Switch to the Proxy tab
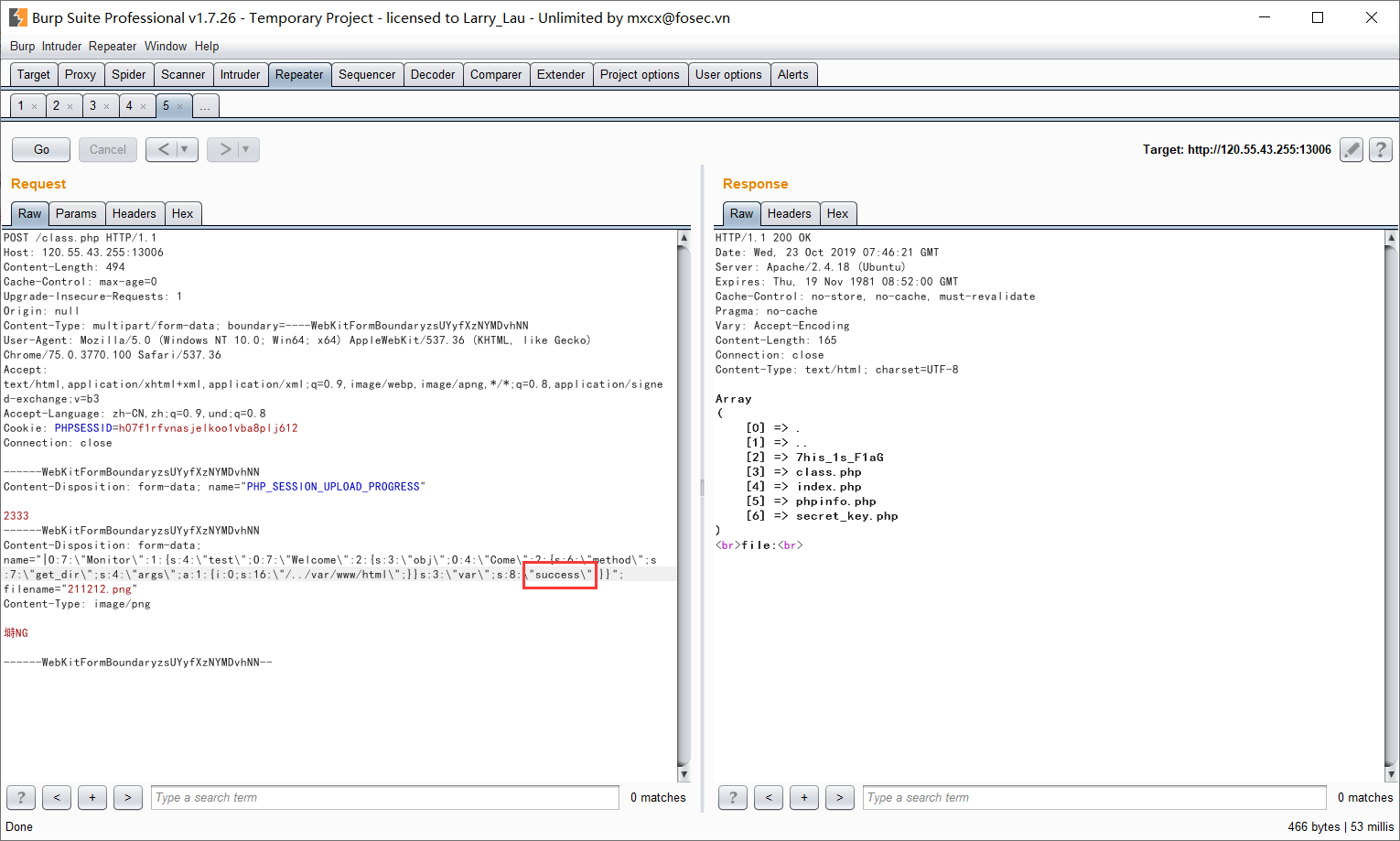 (81, 75)
